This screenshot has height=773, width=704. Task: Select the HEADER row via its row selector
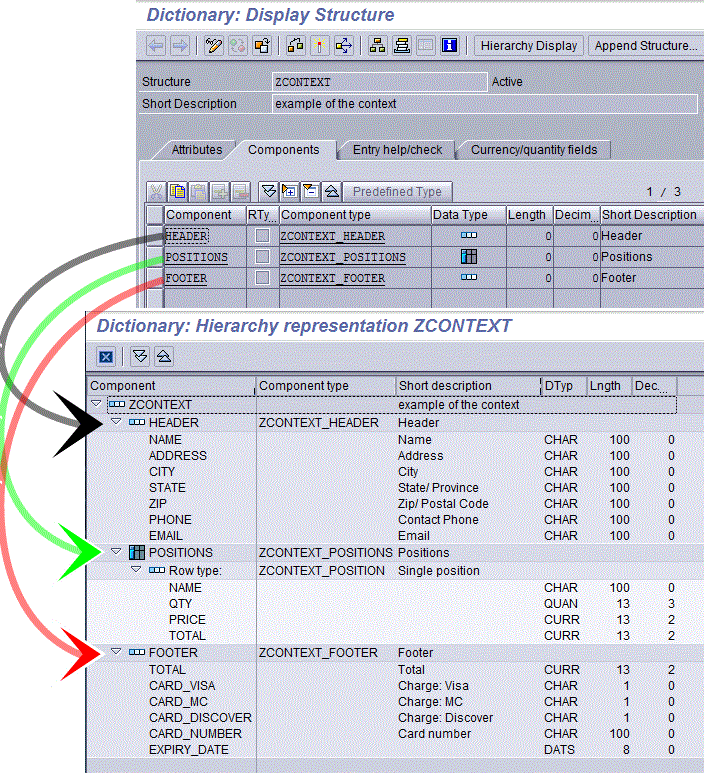coord(154,236)
